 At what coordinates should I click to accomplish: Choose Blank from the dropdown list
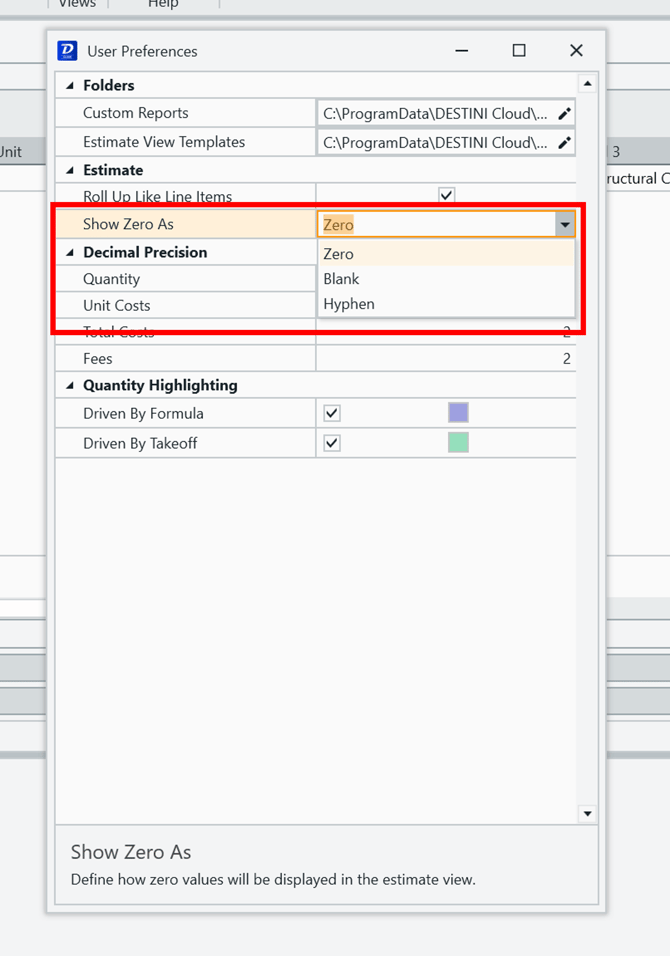pyautogui.click(x=446, y=279)
